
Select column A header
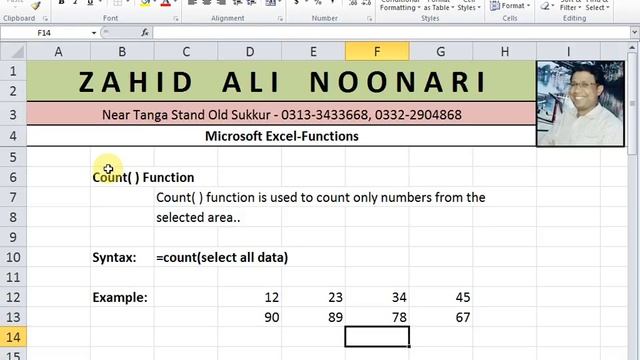58,51
